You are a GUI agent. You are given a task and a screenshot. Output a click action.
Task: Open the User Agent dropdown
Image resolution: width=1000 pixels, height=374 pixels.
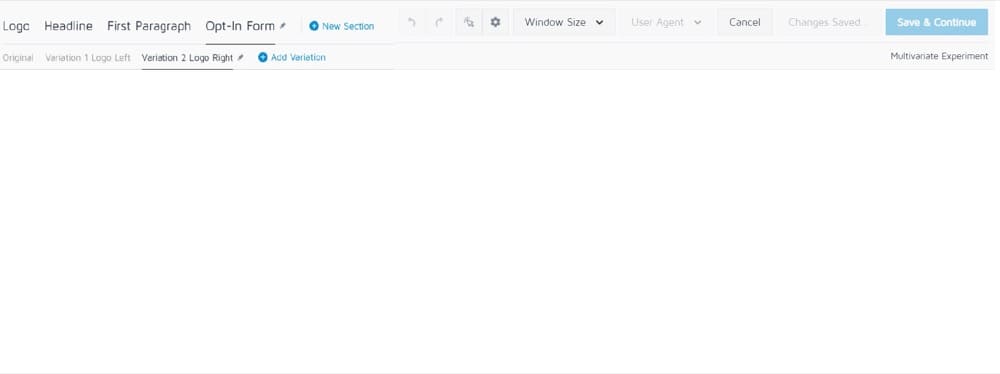[x=666, y=22]
